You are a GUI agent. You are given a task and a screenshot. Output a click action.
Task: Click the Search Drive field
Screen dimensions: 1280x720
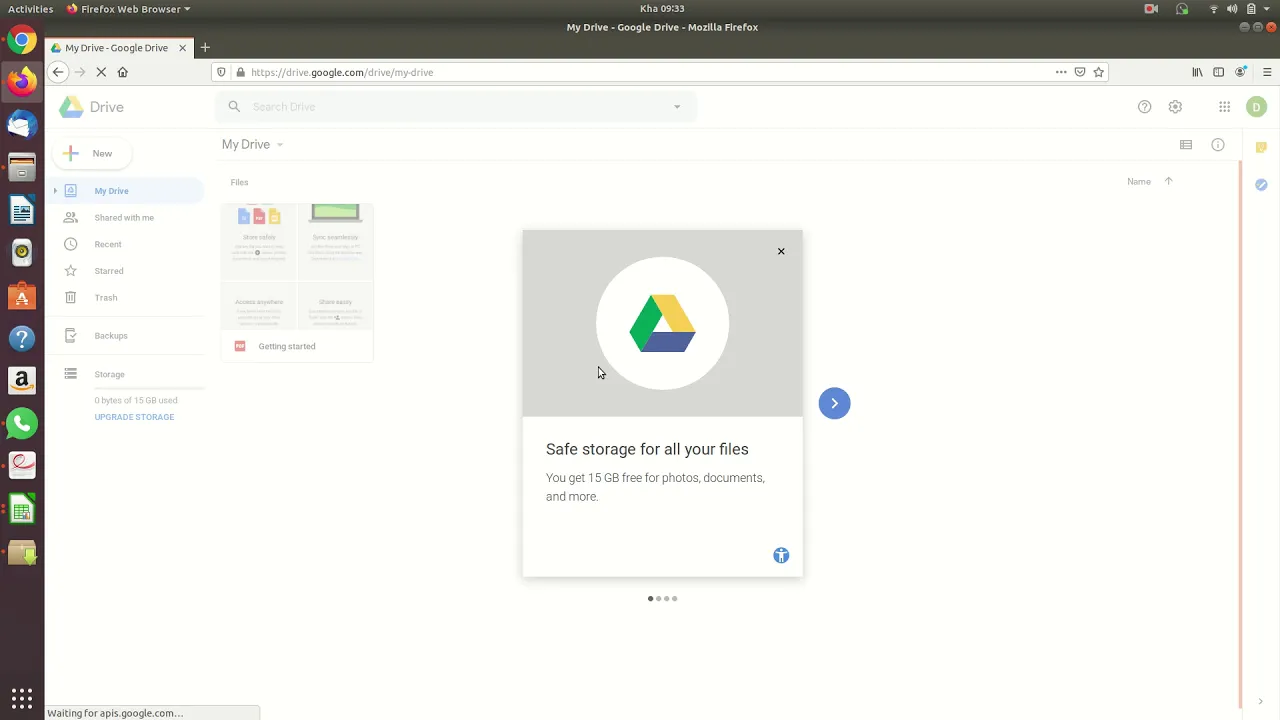[x=455, y=107]
